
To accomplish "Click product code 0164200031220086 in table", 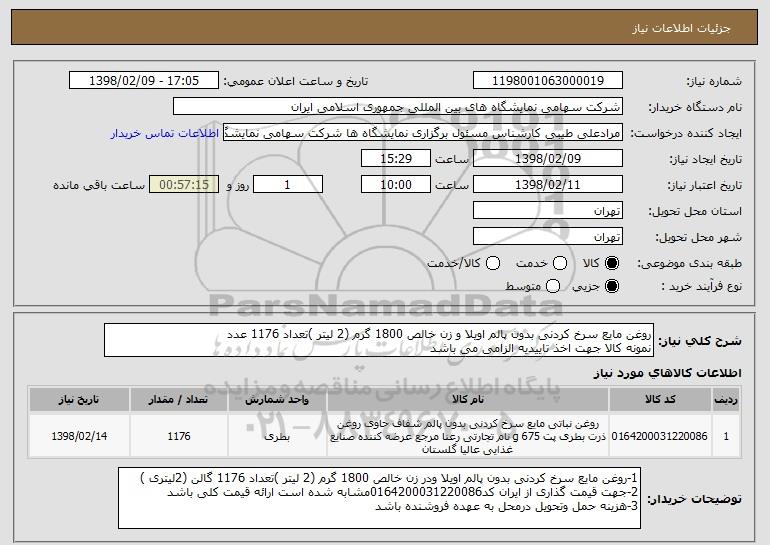I will (x=660, y=436).
